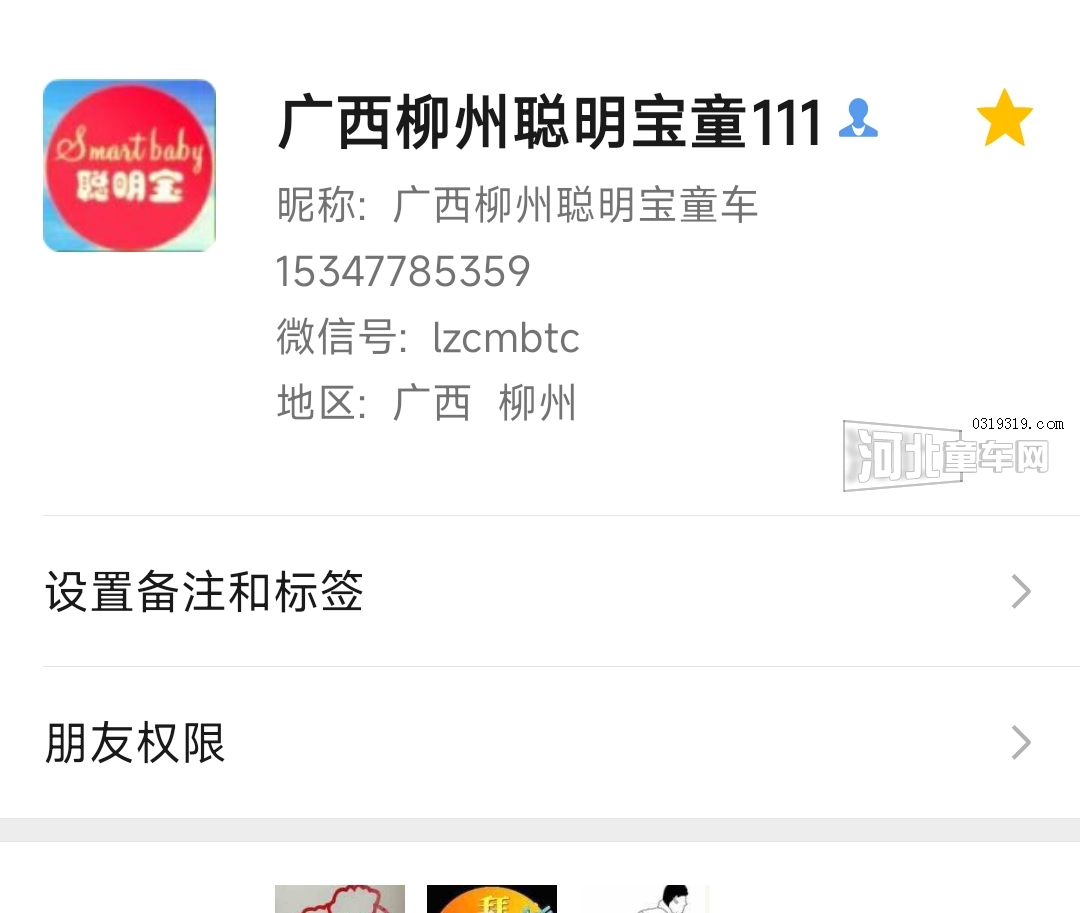1080x913 pixels.
Task: Tap the contact name 广西柳州聪明宝童111
Action: pos(549,123)
